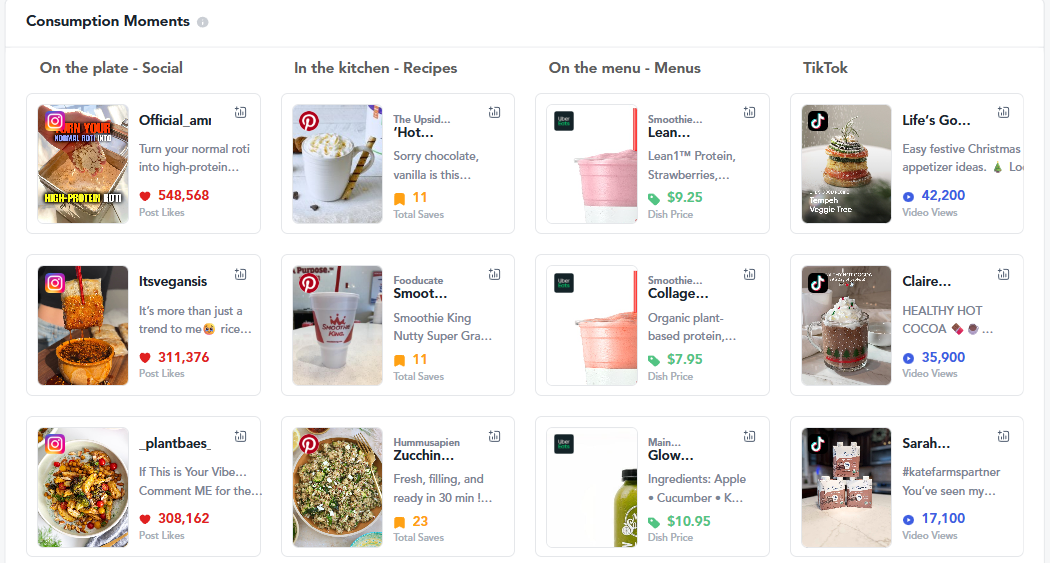Click the info icon beside Consumption Moments
Image resolution: width=1050 pixels, height=563 pixels.
click(x=203, y=22)
